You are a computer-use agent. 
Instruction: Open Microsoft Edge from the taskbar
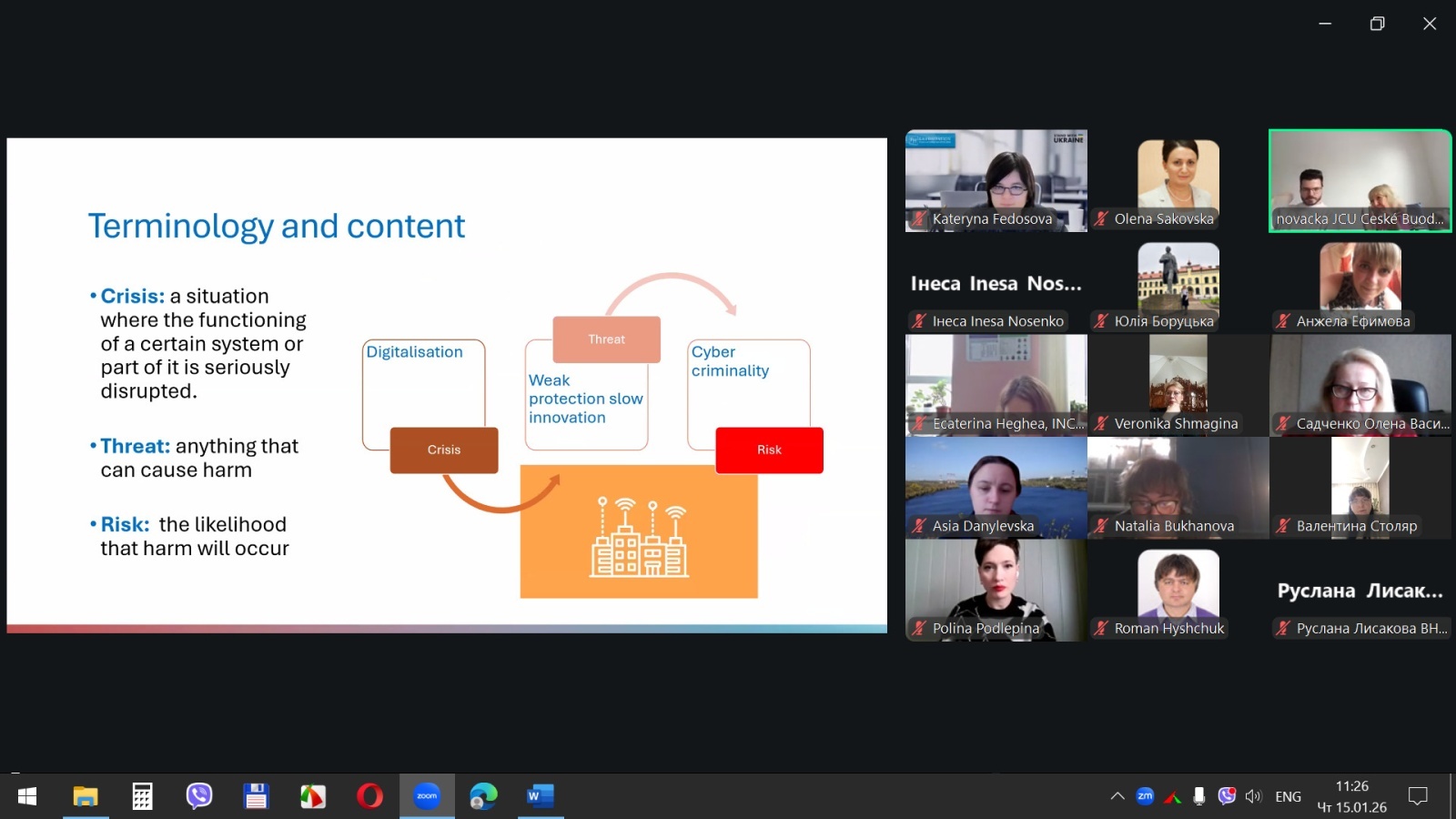tap(483, 796)
